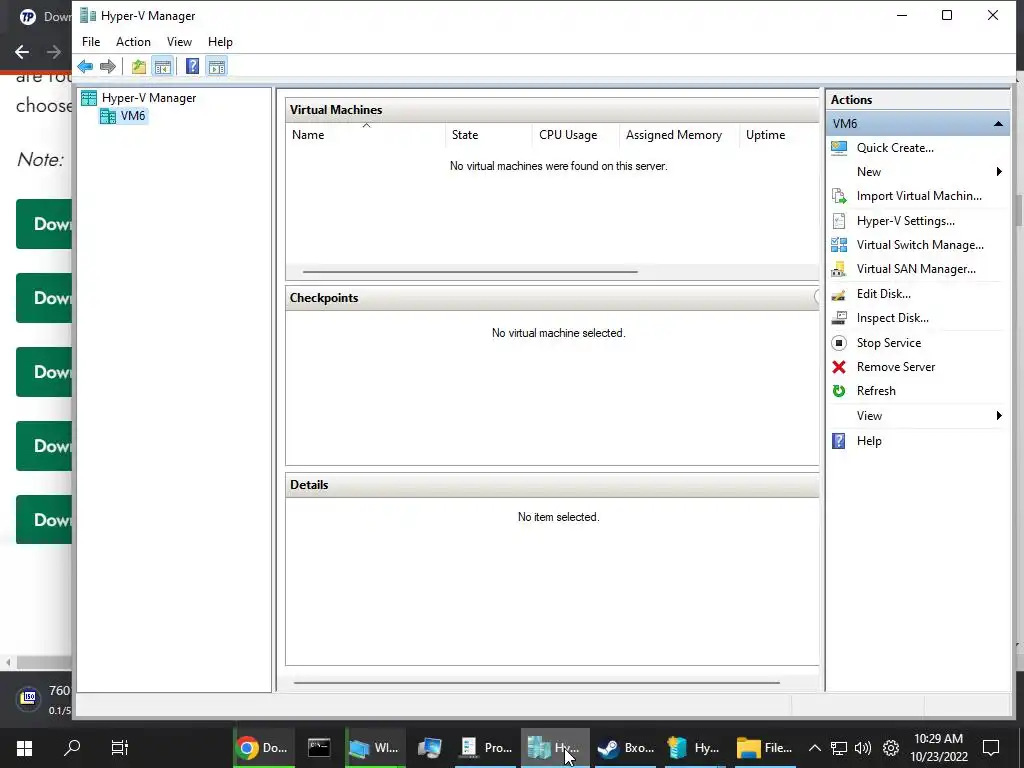Open Task View on taskbar
This screenshot has height=768, width=1024.
point(120,748)
